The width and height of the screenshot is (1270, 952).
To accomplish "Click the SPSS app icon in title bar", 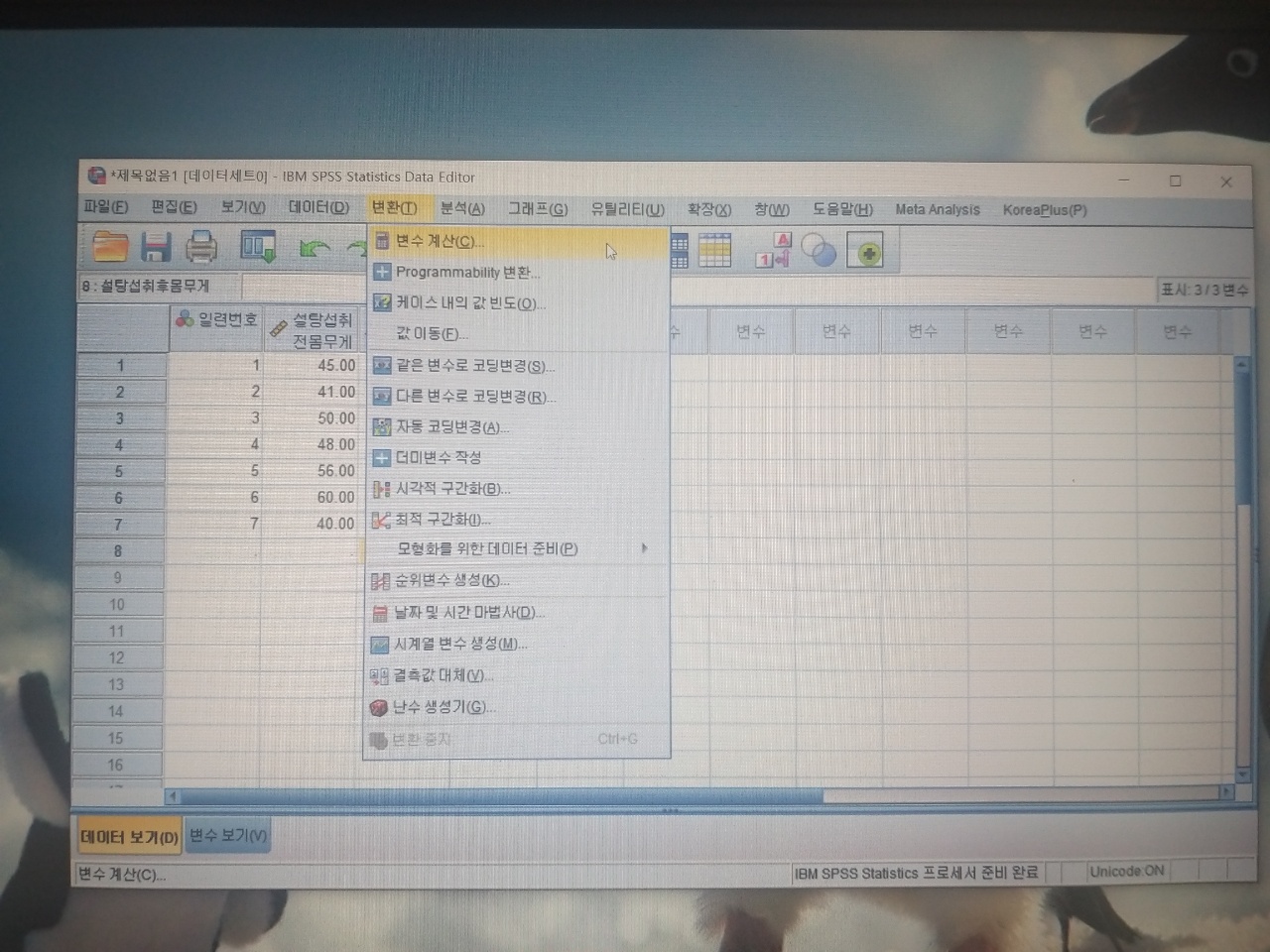I will pos(96,176).
